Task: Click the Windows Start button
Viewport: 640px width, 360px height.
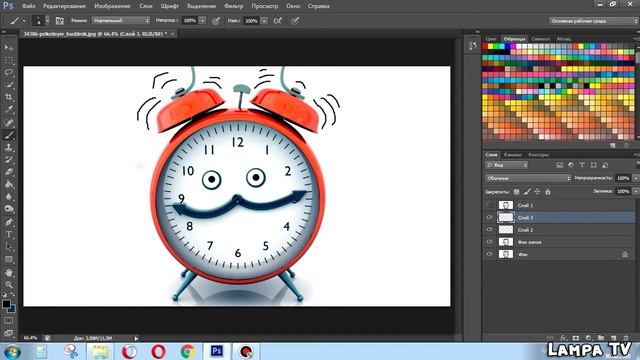Action: (12, 351)
